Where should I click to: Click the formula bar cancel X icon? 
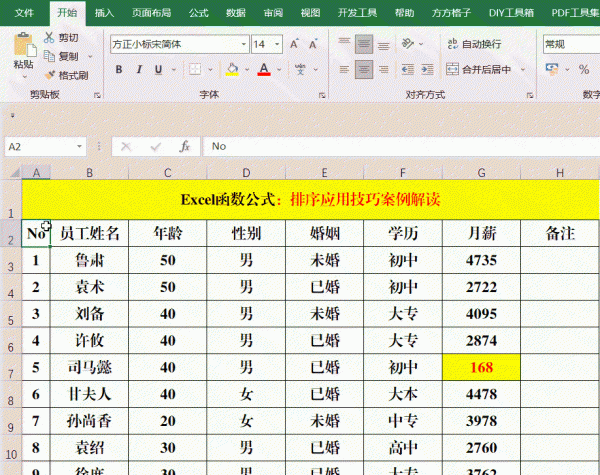(126, 146)
